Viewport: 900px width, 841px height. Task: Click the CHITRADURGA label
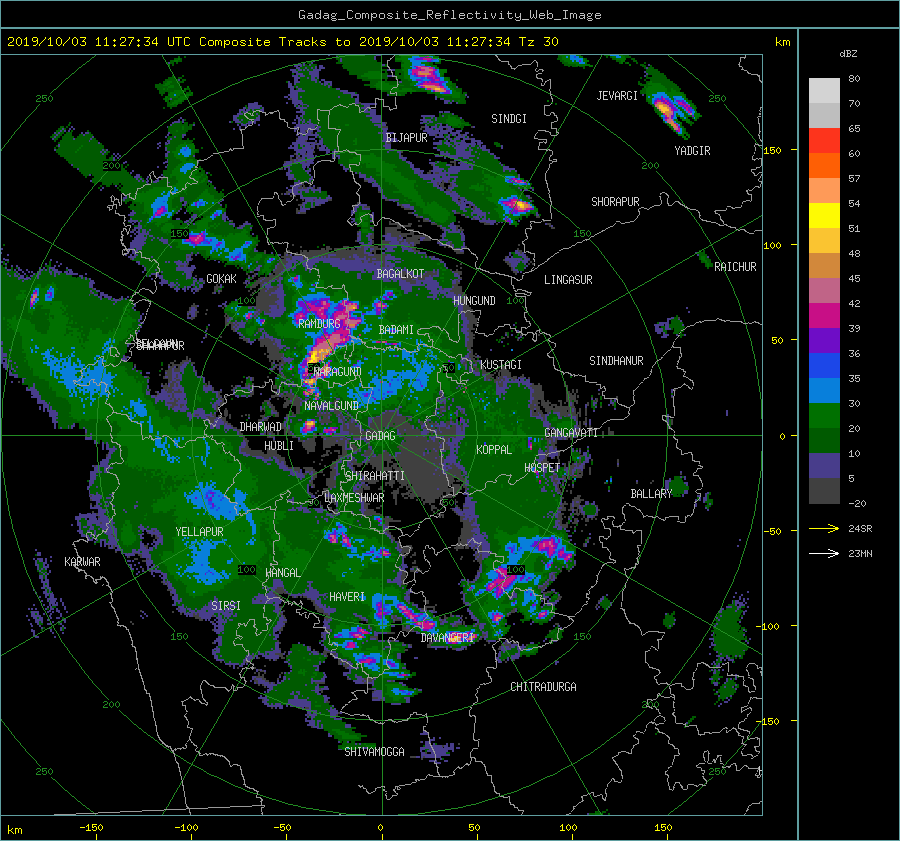pyautogui.click(x=544, y=687)
